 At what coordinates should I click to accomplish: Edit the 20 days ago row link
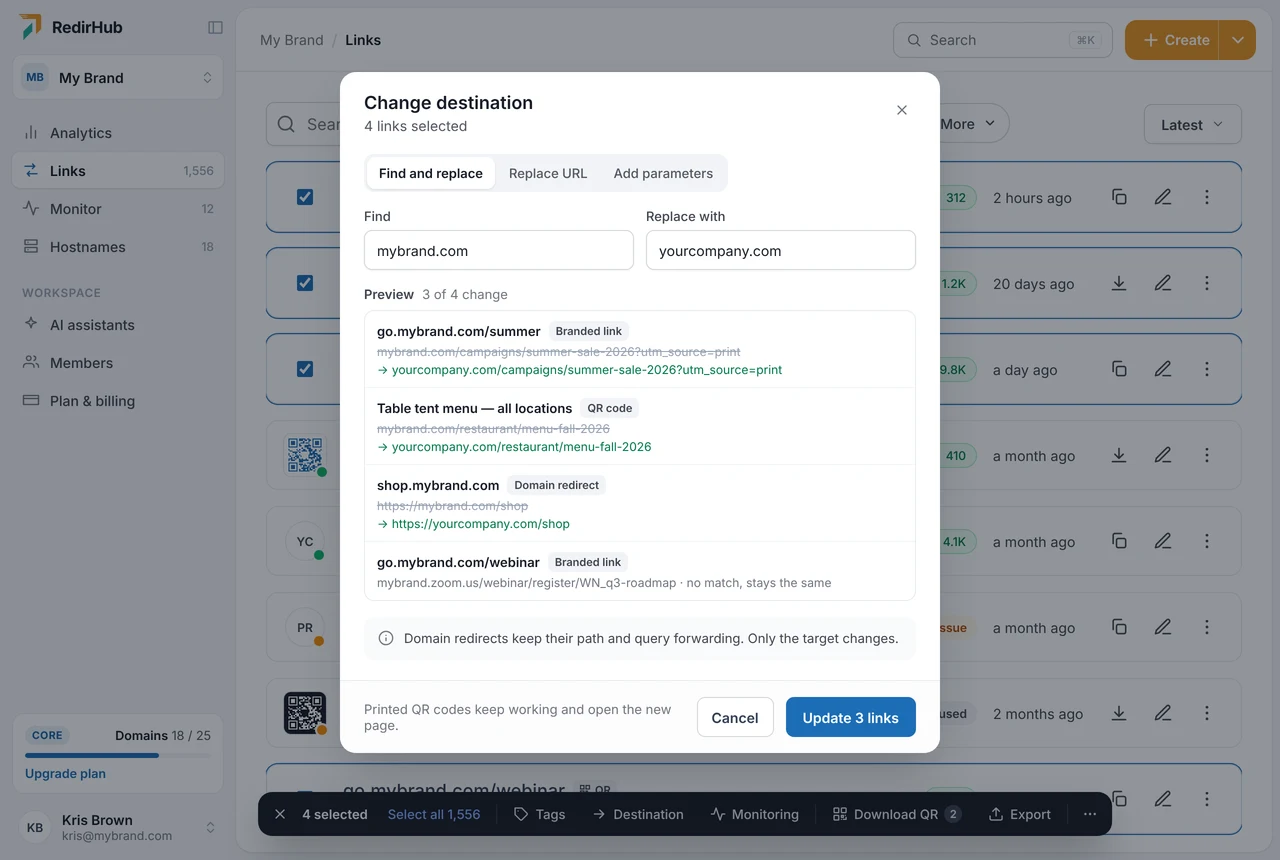(1163, 283)
